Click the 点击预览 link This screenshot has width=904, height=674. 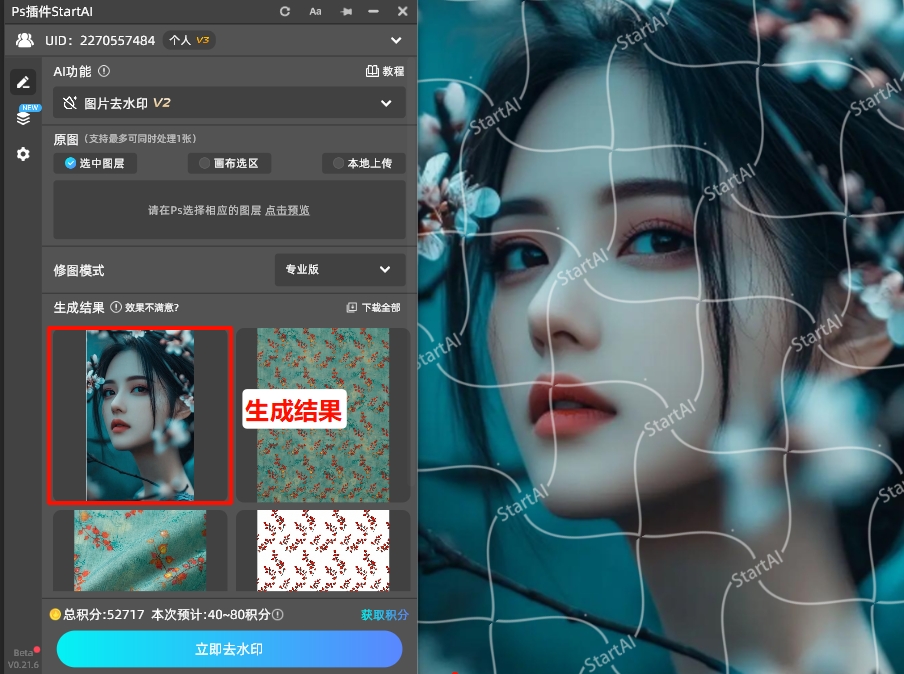point(287,210)
